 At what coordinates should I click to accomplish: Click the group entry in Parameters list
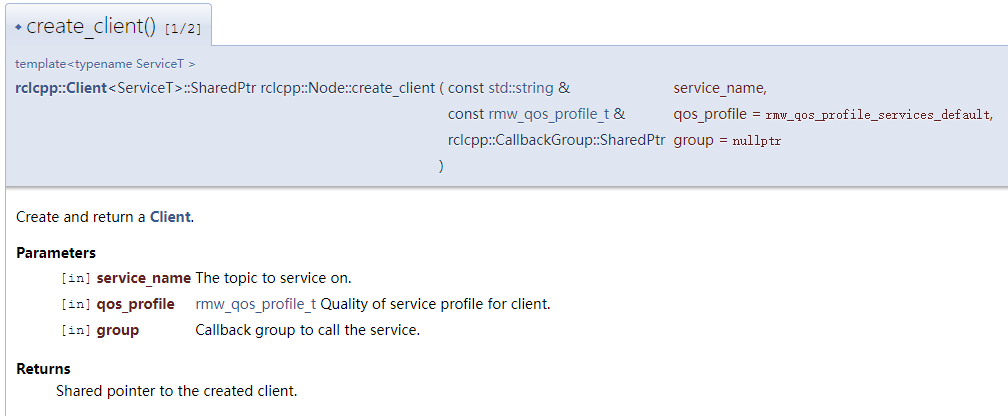tap(117, 330)
